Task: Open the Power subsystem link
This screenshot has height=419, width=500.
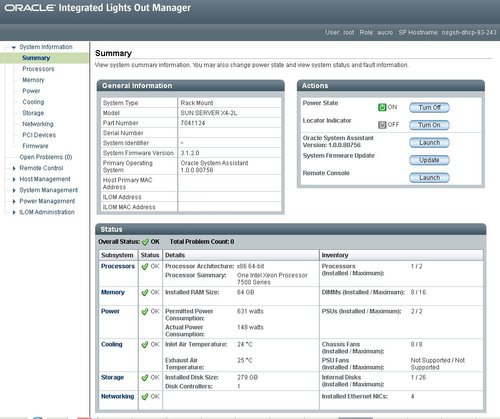Action: point(110,311)
